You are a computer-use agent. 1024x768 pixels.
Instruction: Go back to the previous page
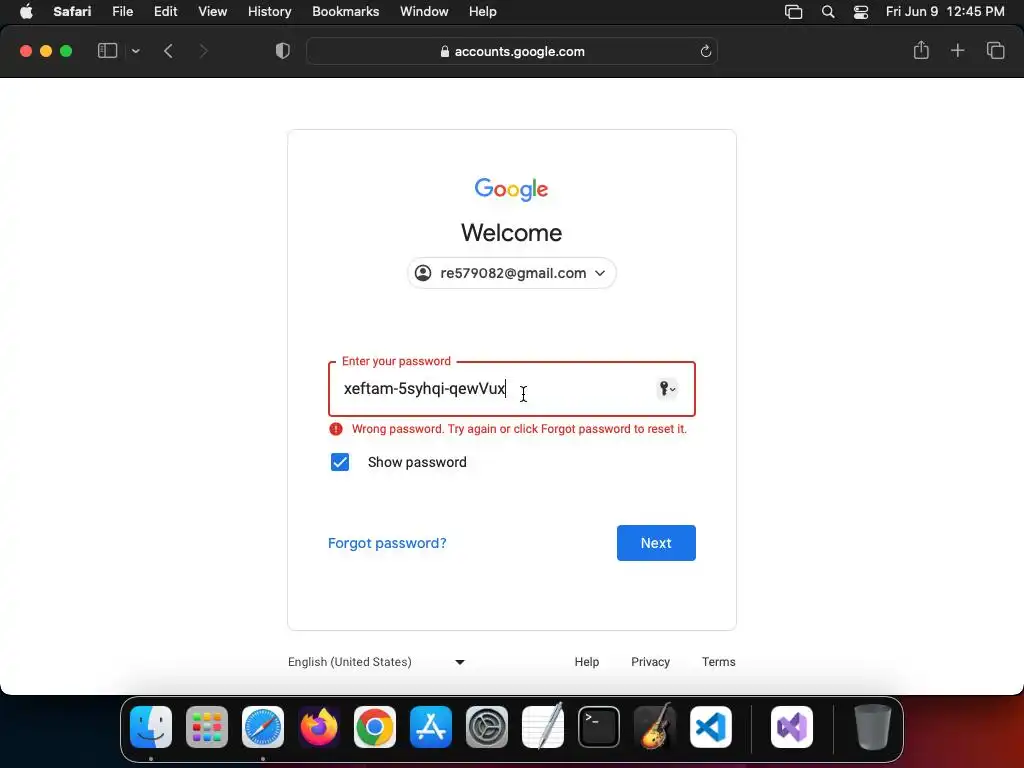[168, 50]
